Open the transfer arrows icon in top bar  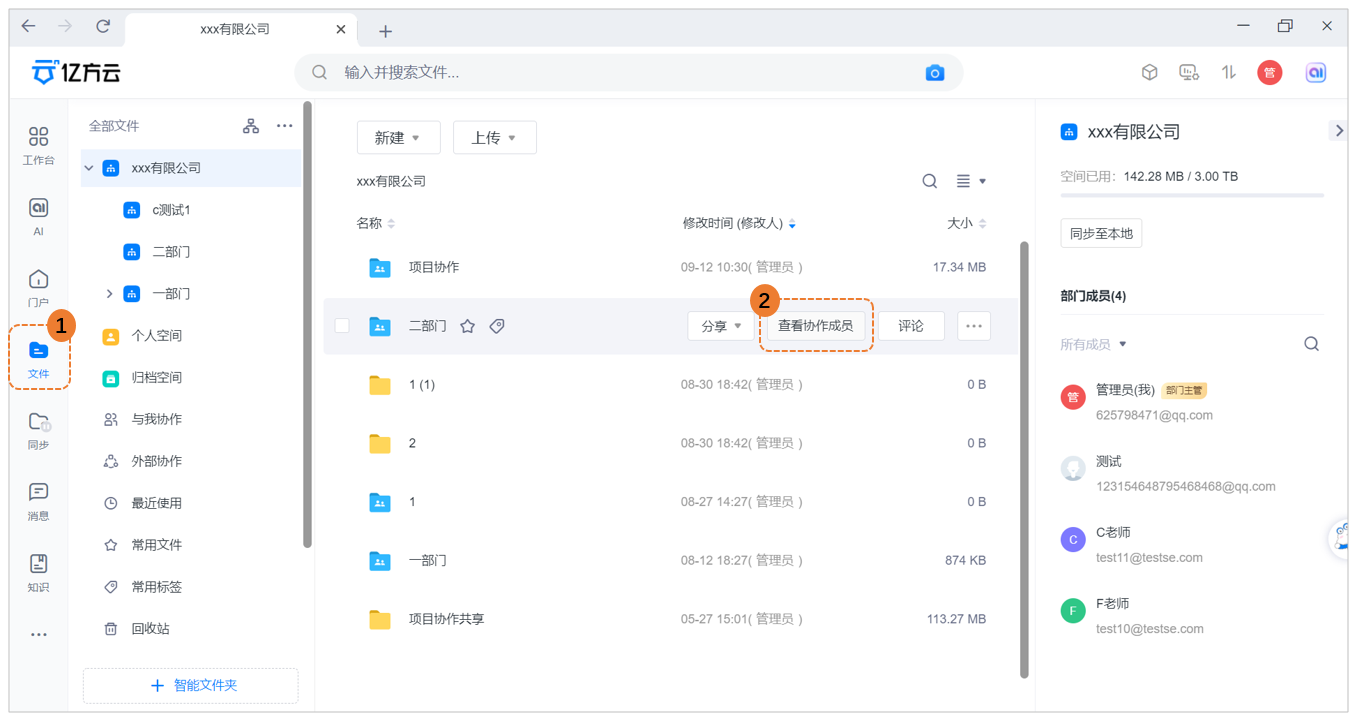coord(1229,72)
